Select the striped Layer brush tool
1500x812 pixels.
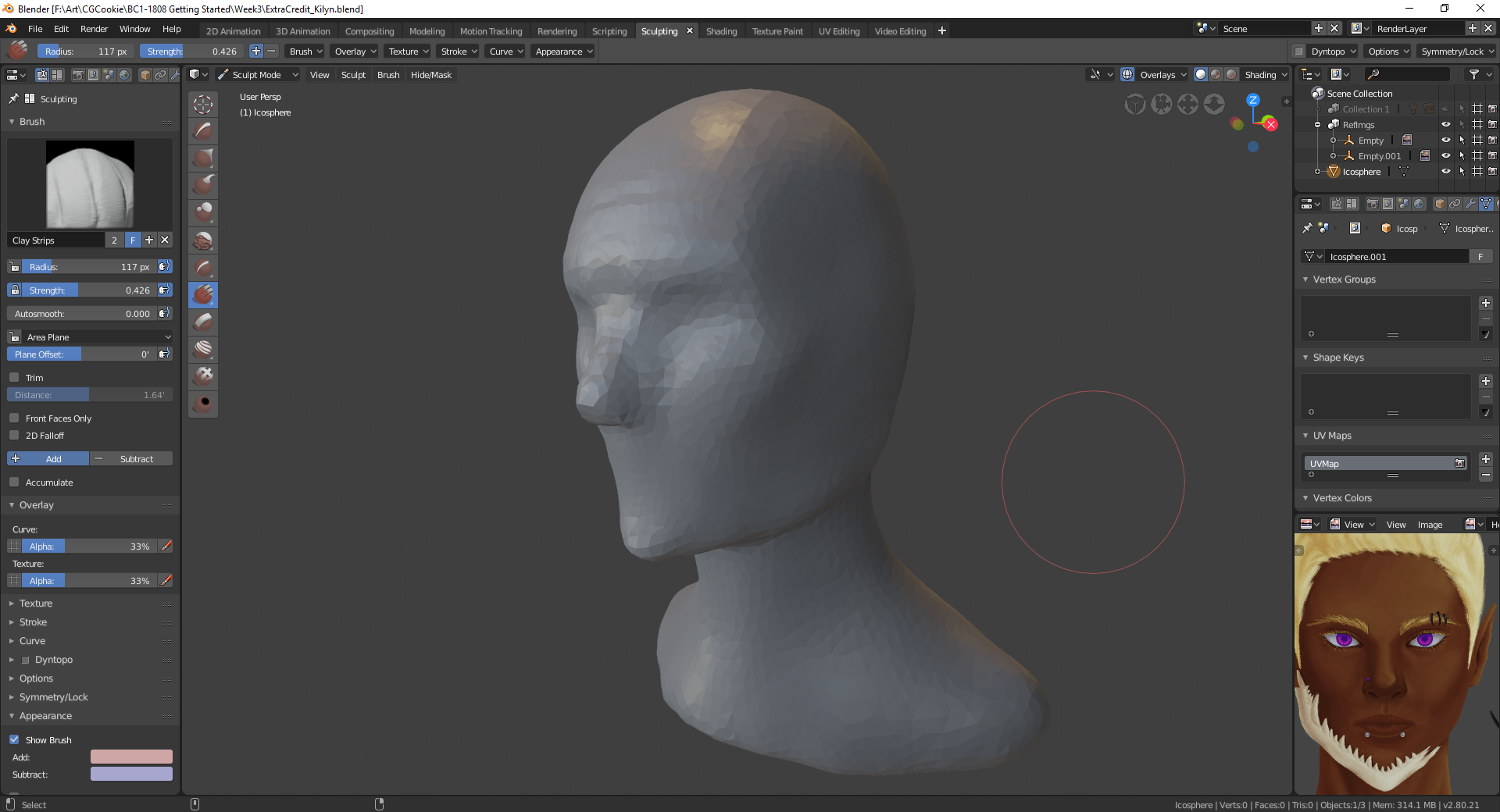[x=203, y=349]
